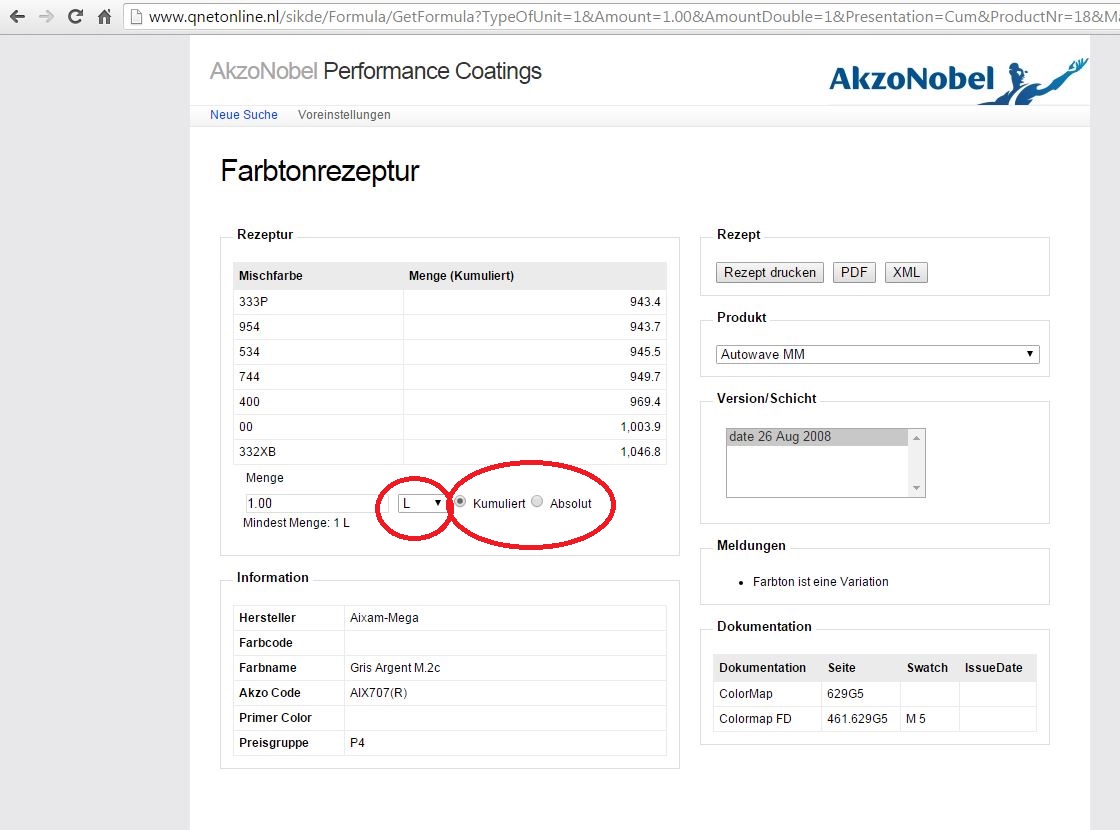Click the browser forward arrow
Screen dimensions: 1120x830
click(x=46, y=16)
